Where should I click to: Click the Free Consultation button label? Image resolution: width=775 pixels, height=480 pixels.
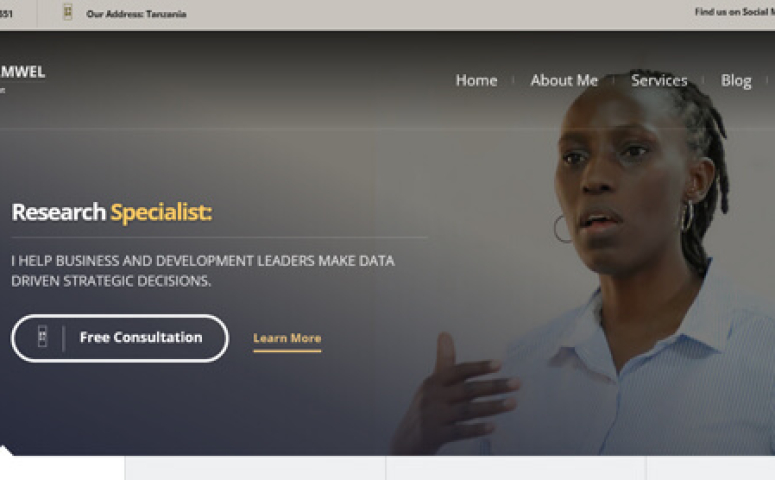pyautogui.click(x=141, y=337)
